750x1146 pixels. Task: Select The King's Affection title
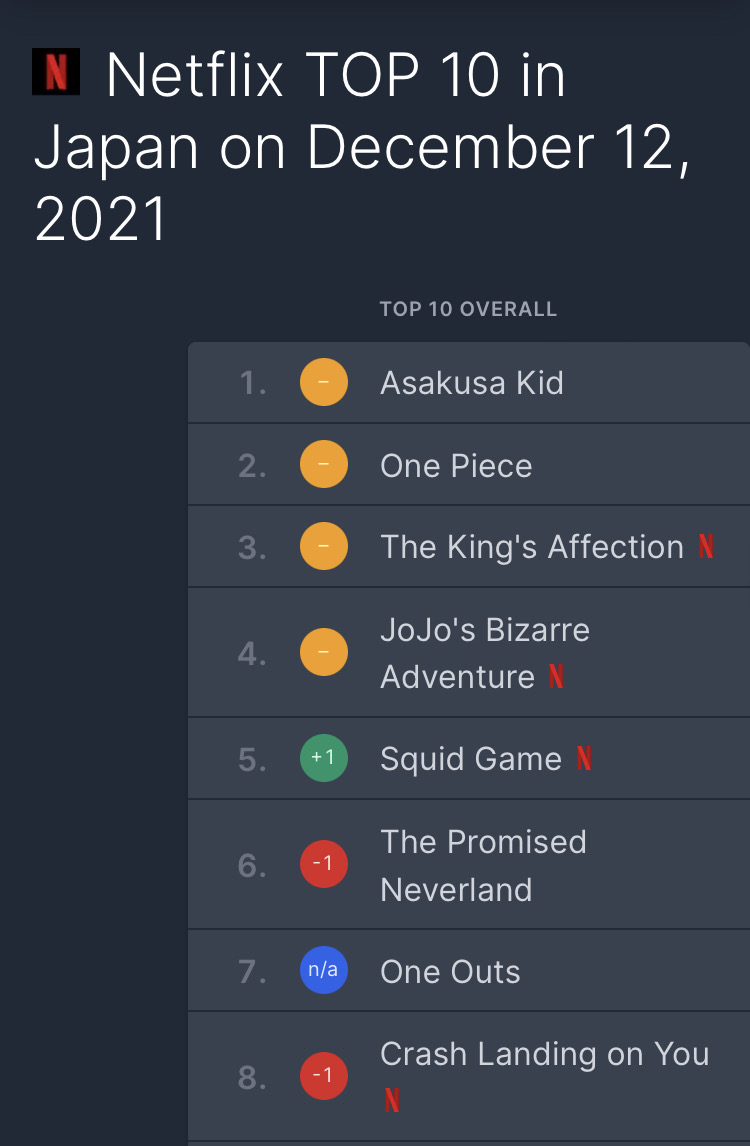(532, 547)
